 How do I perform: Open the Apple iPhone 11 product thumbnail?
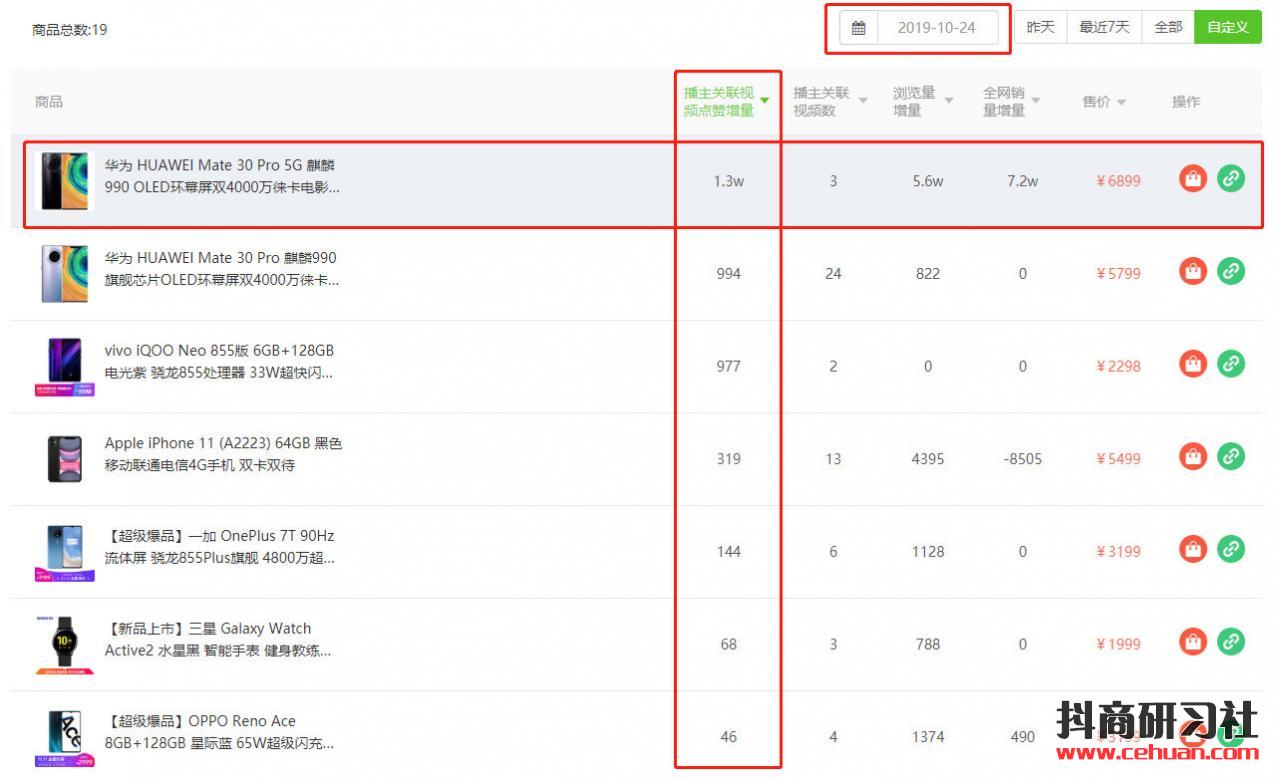pyautogui.click(x=64, y=458)
